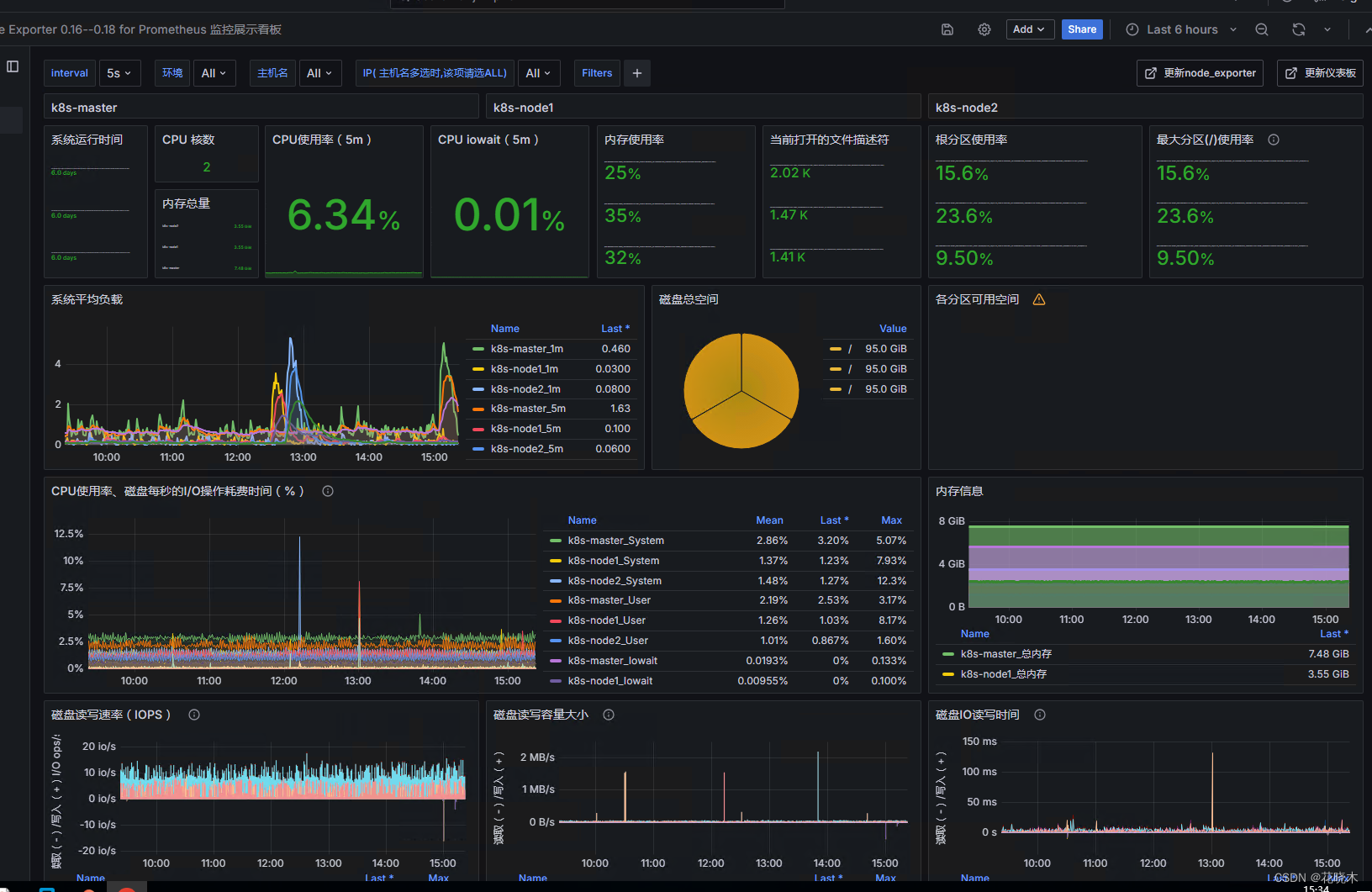Show info for 最大分区(/)使用率 panel
The image size is (1372, 892).
pyautogui.click(x=1274, y=140)
